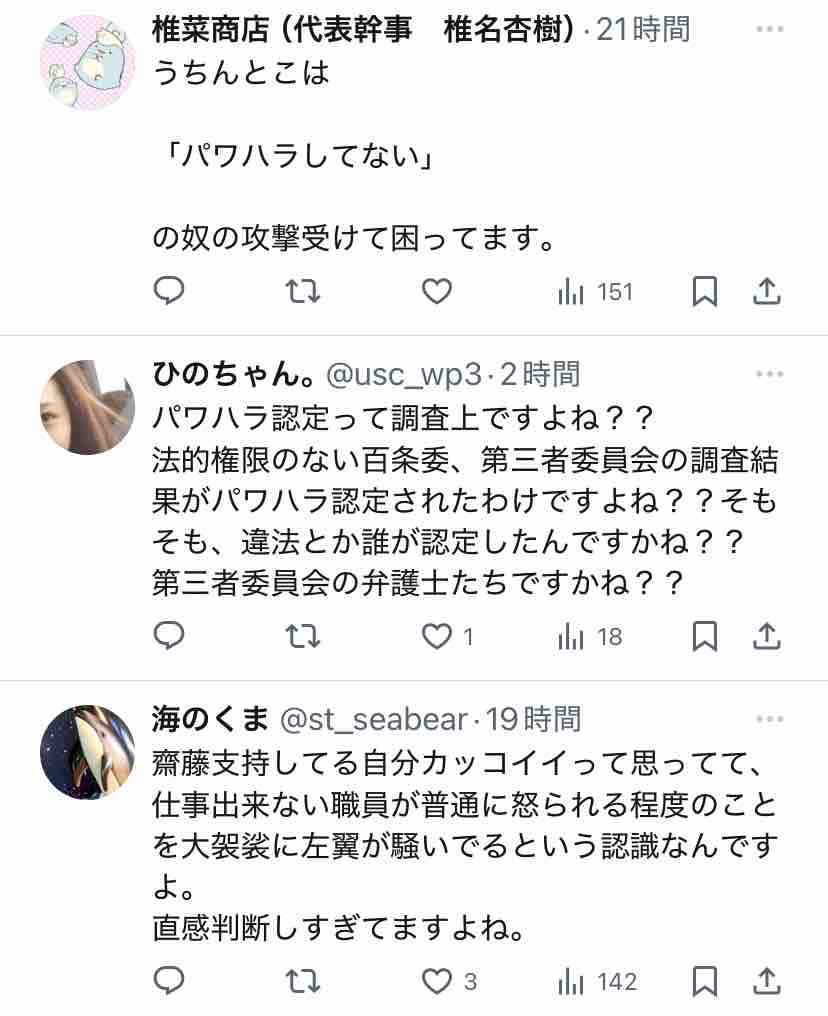The image size is (828, 1016).
Task: Bookmark the 椎菜商店 tweet
Action: pos(705,291)
